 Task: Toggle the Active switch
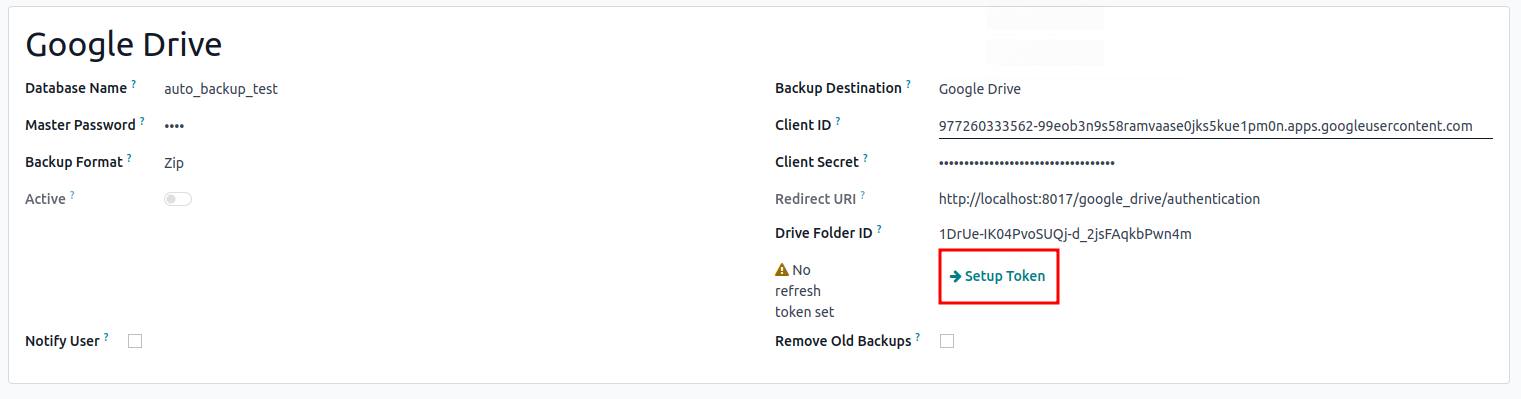tap(178, 199)
